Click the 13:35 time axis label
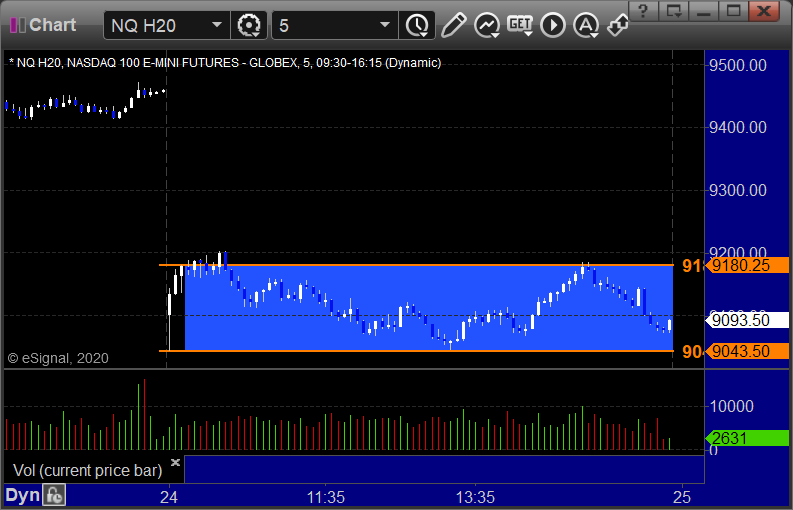 point(475,497)
